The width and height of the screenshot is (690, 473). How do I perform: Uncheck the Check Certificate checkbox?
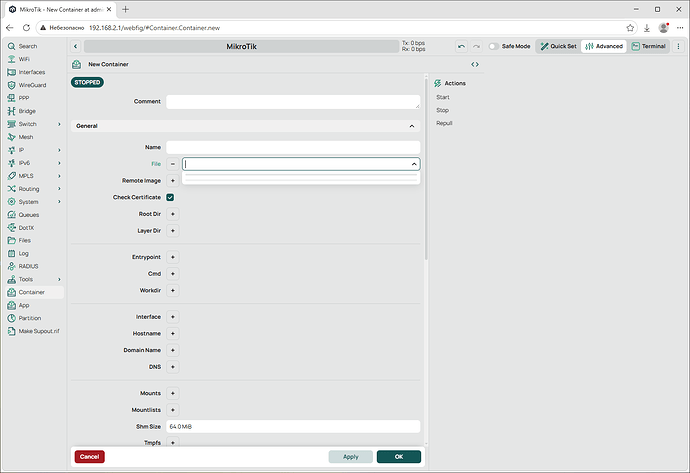[170, 197]
